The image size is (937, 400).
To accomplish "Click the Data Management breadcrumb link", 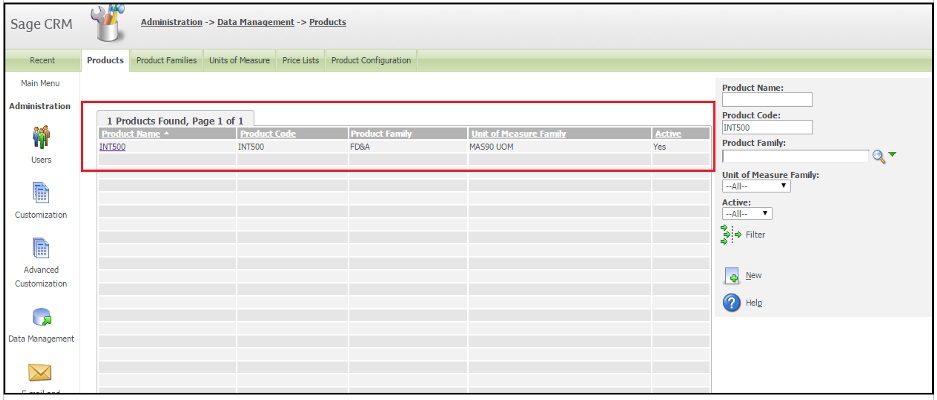I will tap(256, 22).
